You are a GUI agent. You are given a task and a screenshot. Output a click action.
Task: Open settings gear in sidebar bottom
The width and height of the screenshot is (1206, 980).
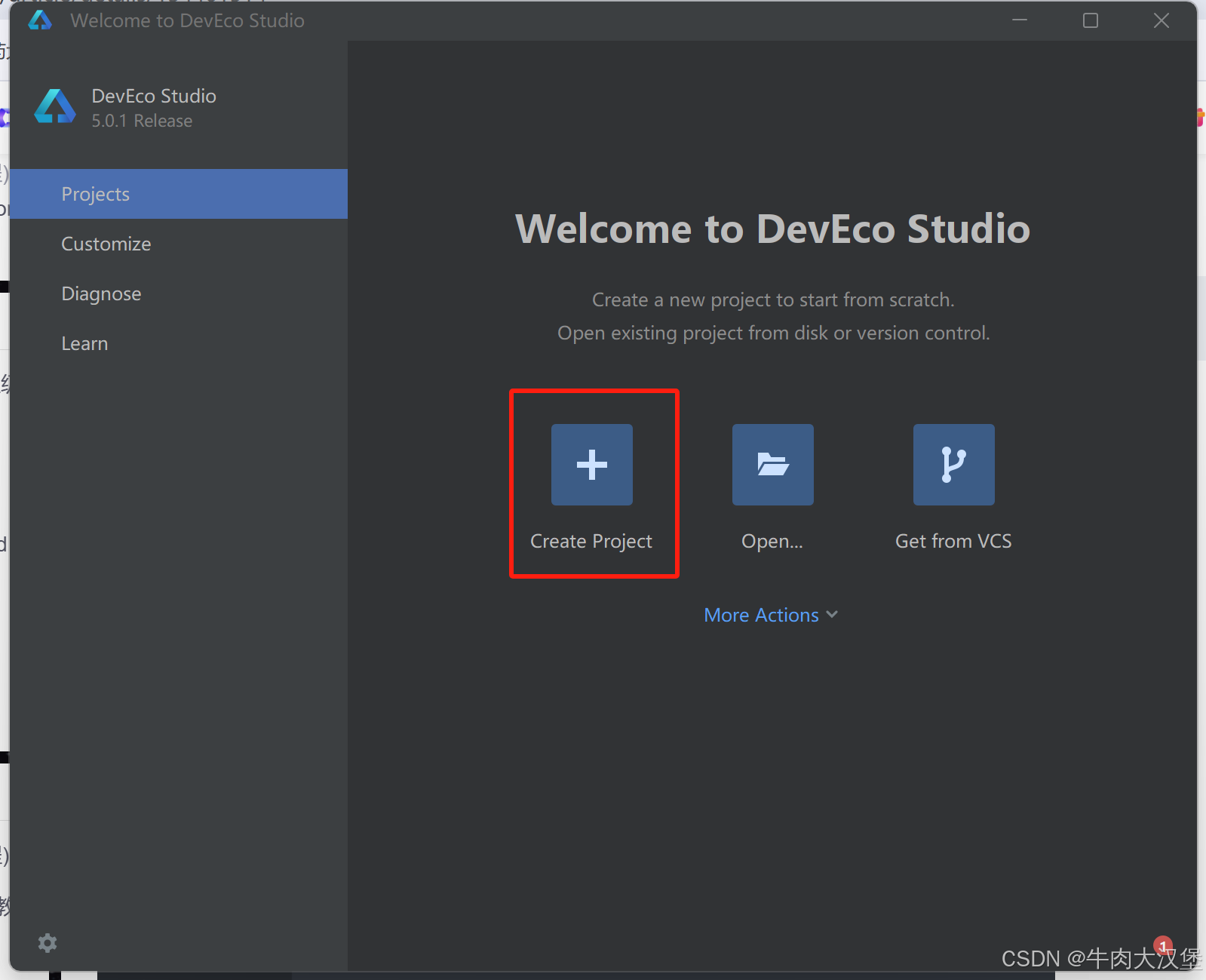[48, 943]
